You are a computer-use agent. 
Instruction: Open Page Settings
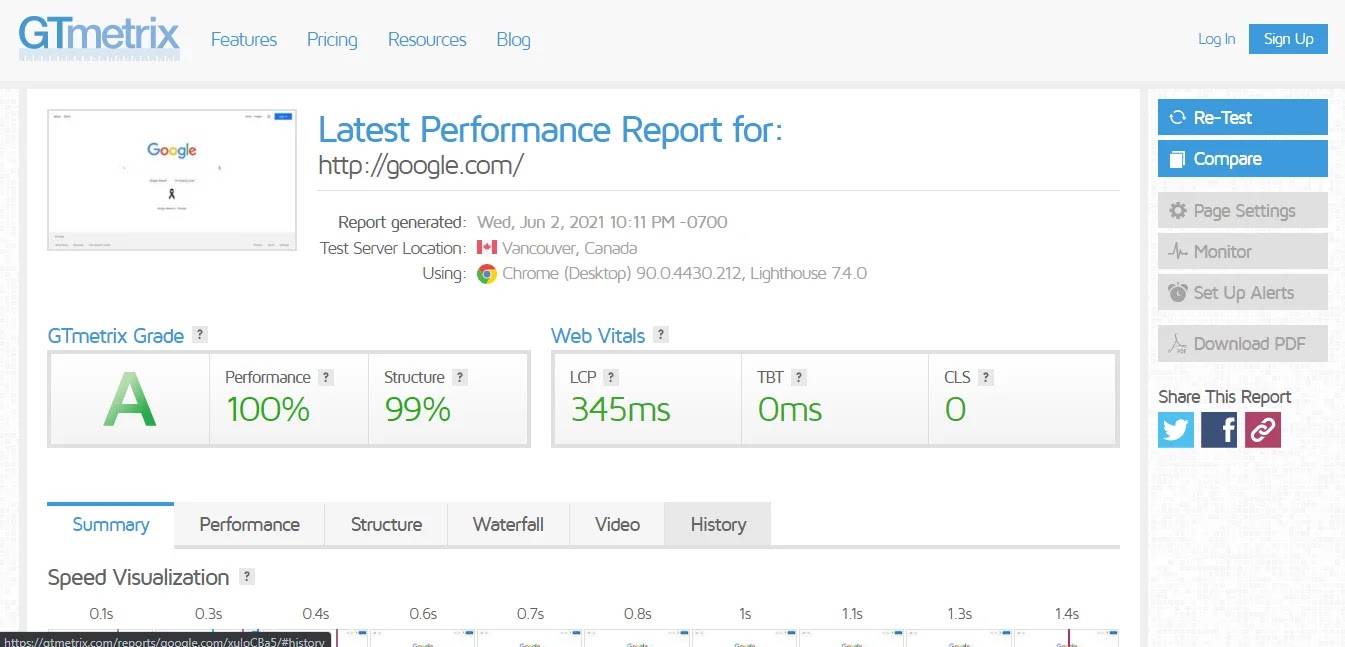[x=1243, y=210]
